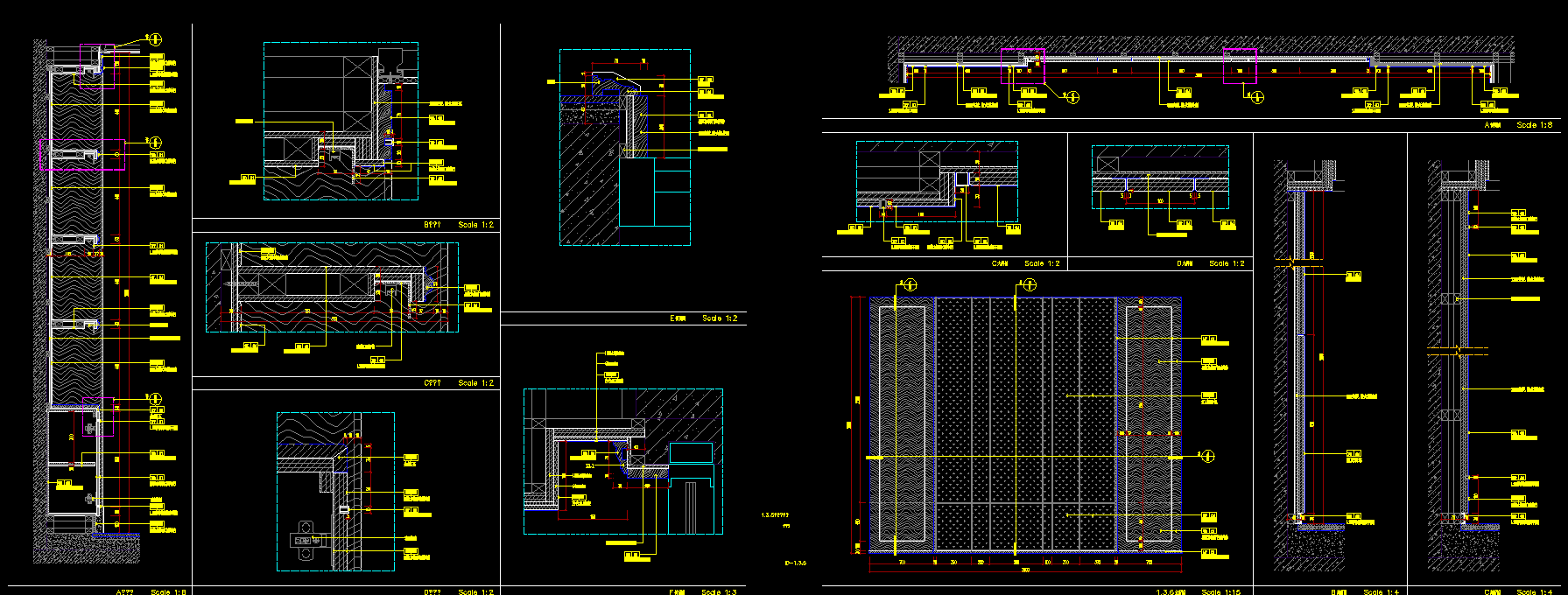Click 'Scale 1:2' label beside 'D???' title
Screen dimensions: 1568x595
pyautogui.click(x=476, y=592)
